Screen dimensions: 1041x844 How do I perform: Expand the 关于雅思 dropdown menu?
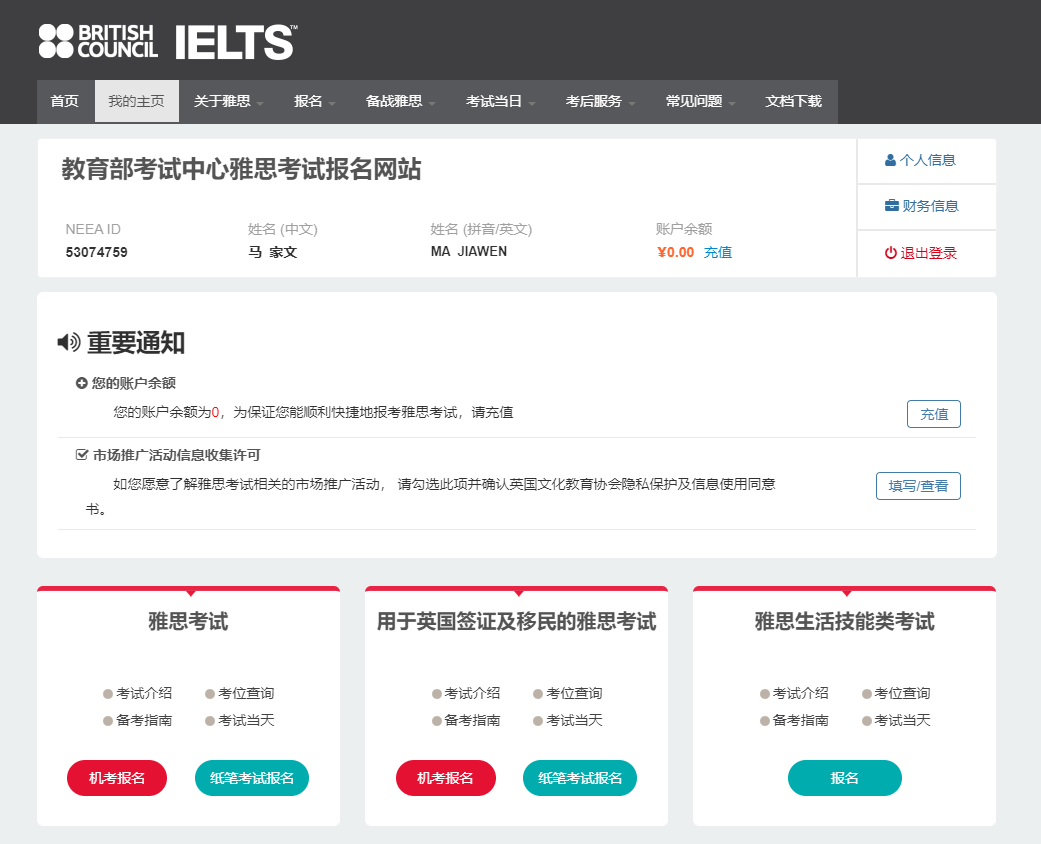click(228, 102)
